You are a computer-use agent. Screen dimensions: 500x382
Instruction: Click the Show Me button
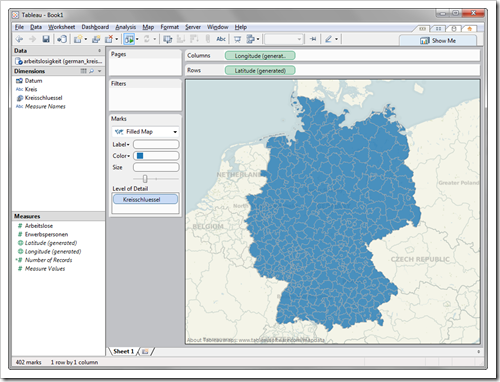pos(438,40)
